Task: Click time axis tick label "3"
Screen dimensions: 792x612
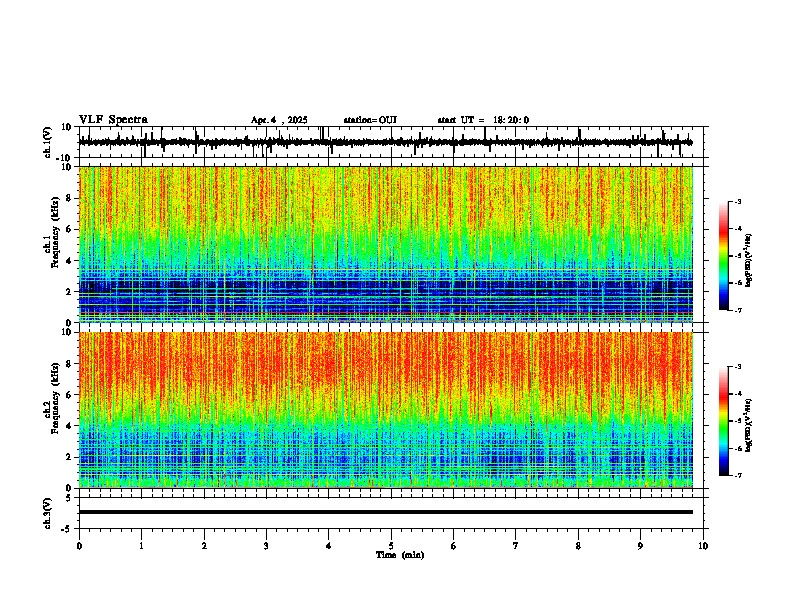Action: pos(266,546)
